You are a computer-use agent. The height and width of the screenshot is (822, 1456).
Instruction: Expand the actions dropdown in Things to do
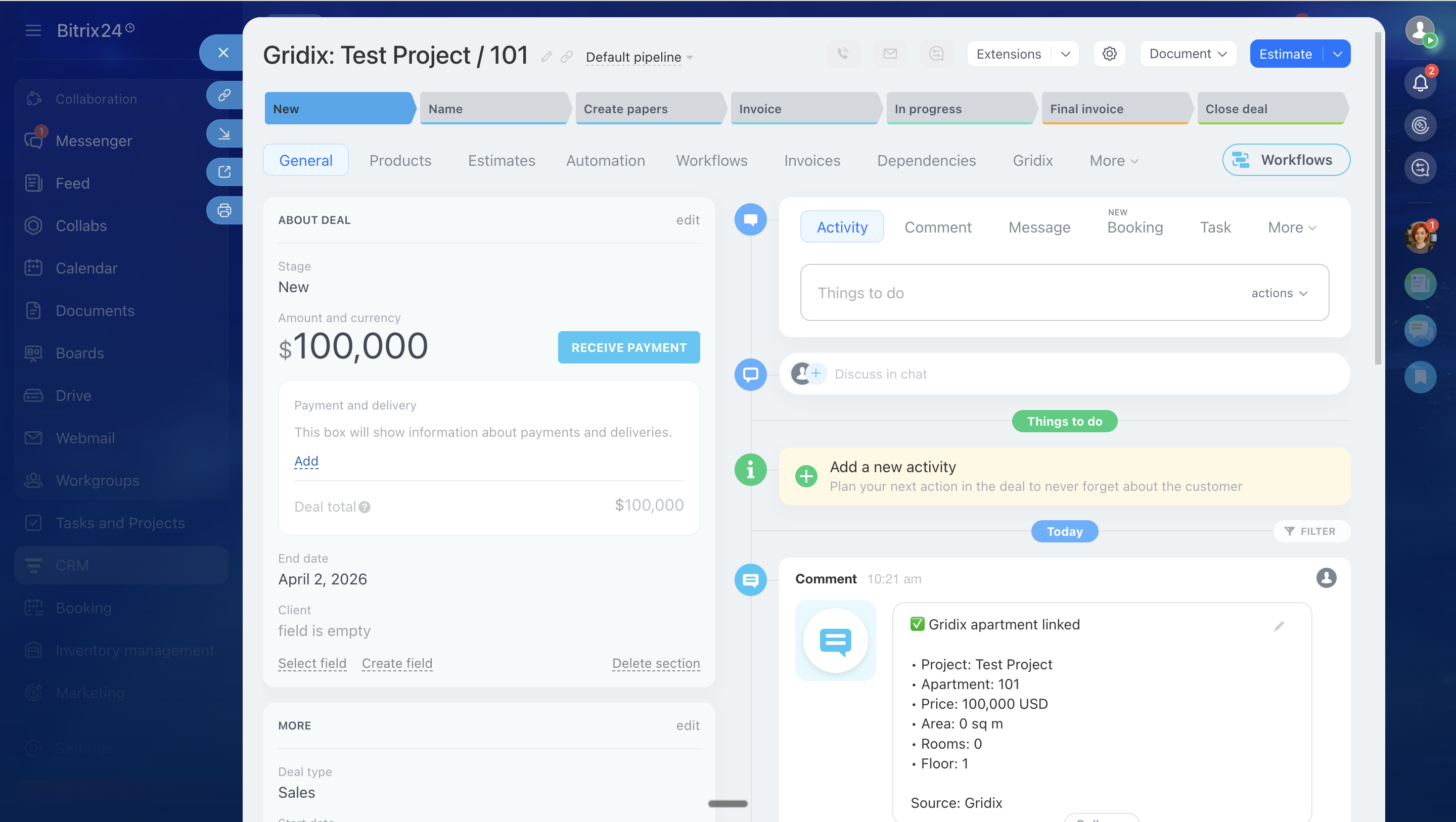[x=1279, y=293]
